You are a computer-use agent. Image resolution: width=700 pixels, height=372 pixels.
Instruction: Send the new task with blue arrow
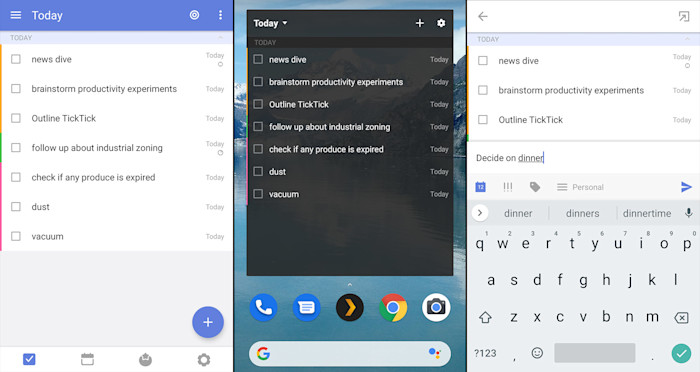pyautogui.click(x=686, y=187)
